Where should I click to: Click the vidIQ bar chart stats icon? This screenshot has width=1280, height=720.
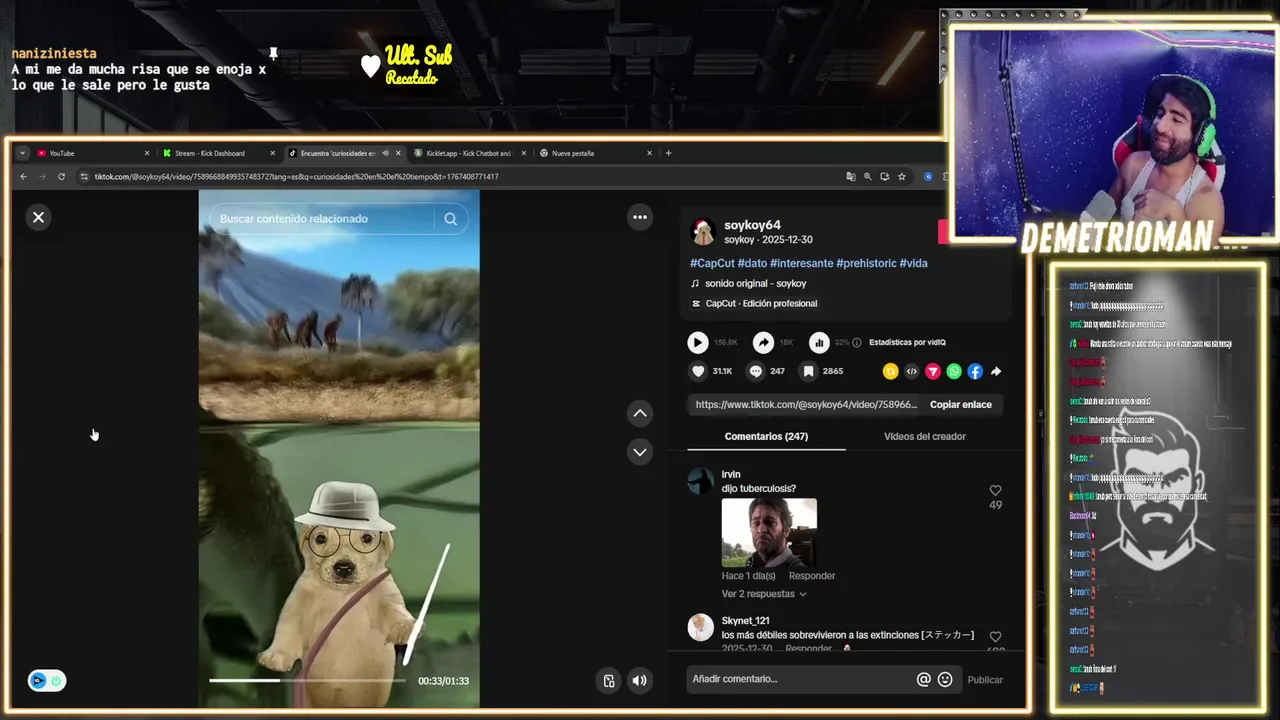(x=819, y=343)
